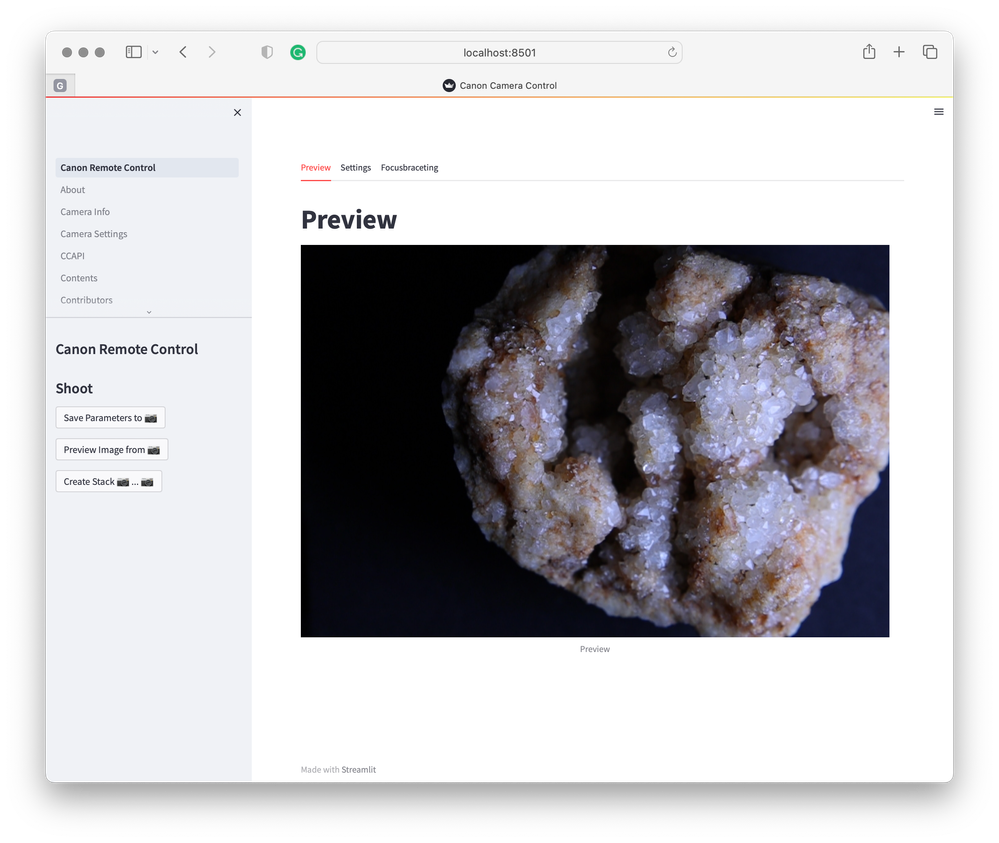
Task: Close the Streamlit sidebar with X icon
Action: [x=237, y=113]
